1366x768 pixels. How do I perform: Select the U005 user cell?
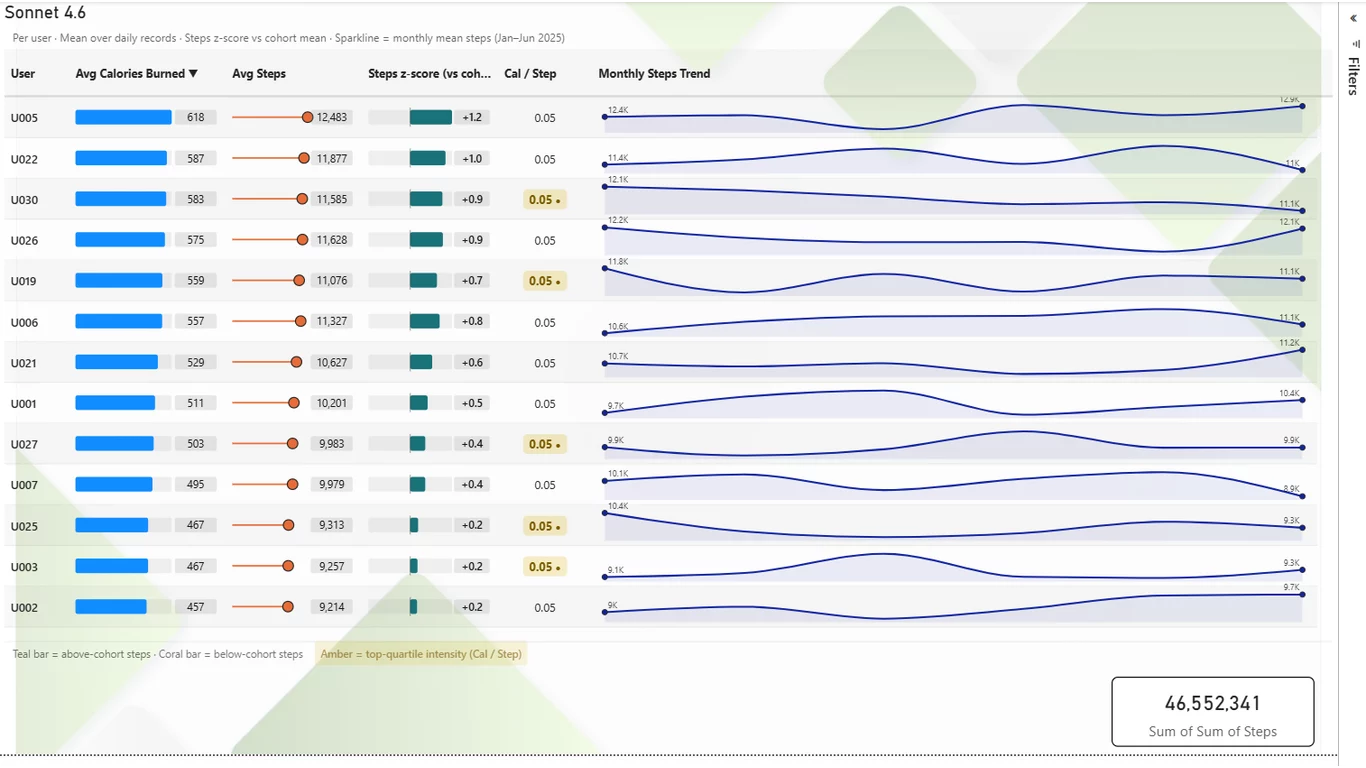tap(24, 118)
